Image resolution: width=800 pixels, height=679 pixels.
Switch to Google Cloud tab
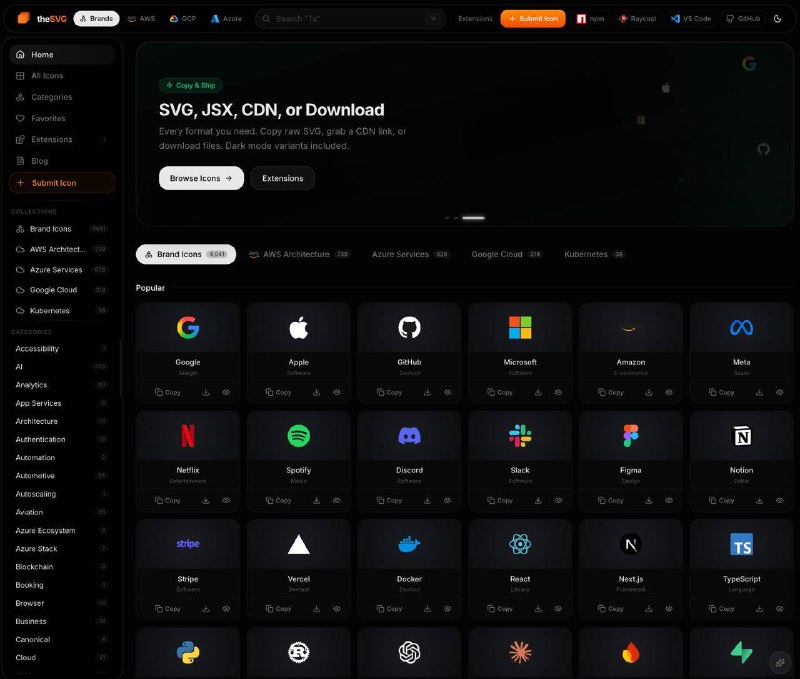pos(506,254)
